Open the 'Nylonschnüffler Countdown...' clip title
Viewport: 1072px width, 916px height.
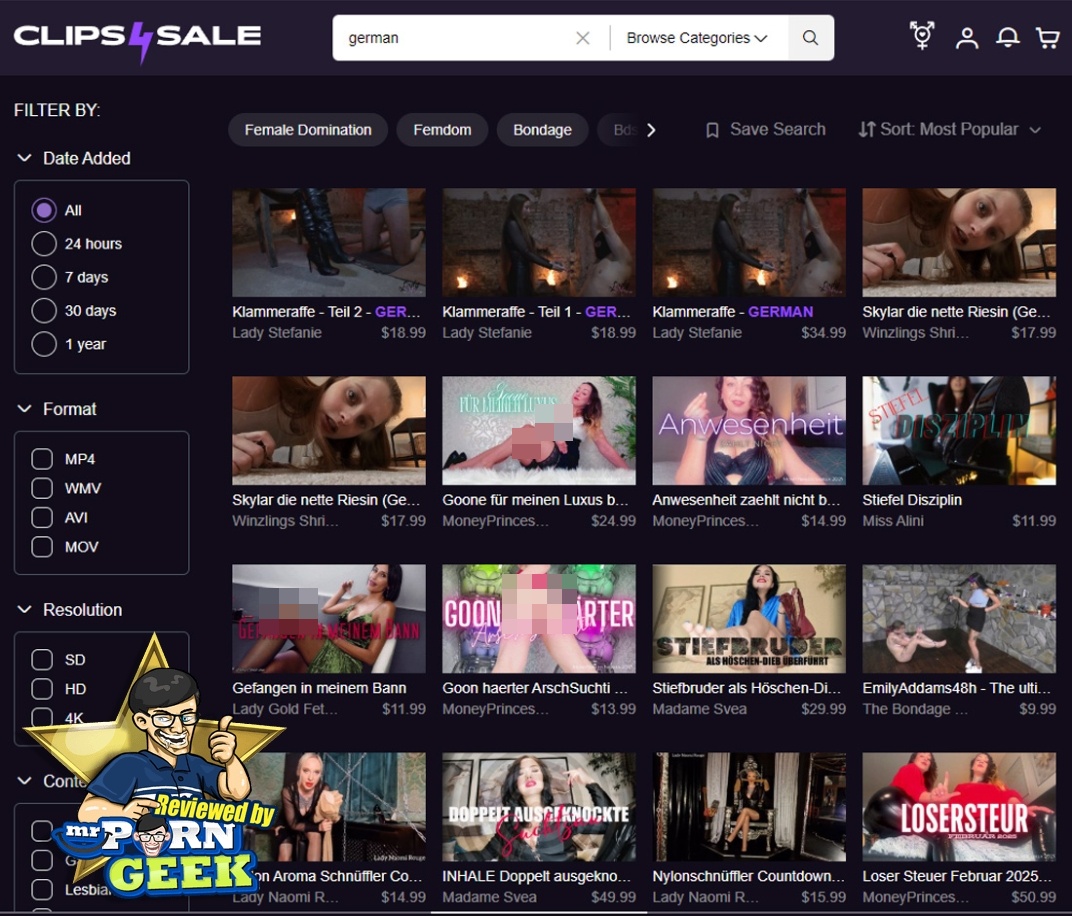coord(749,876)
